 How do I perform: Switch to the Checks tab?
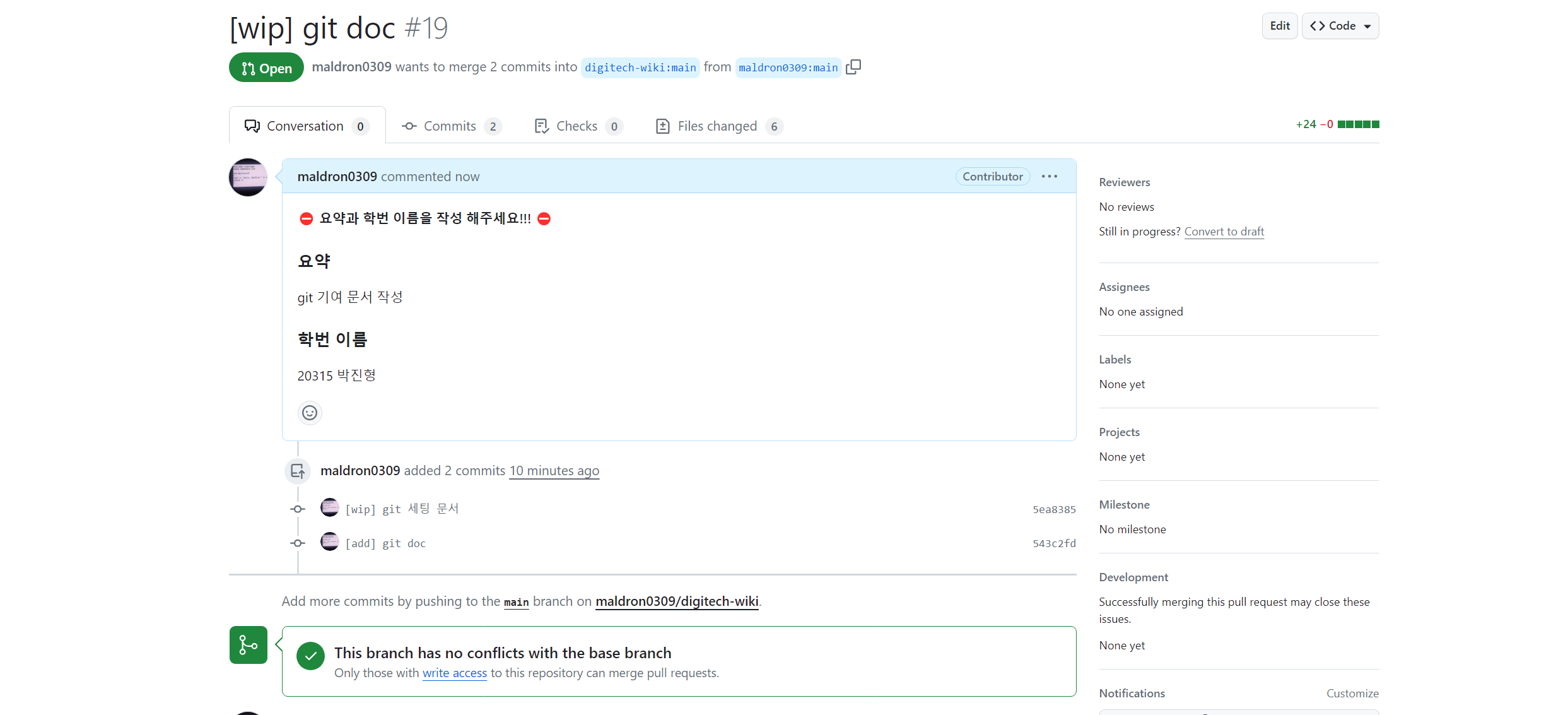coord(577,126)
